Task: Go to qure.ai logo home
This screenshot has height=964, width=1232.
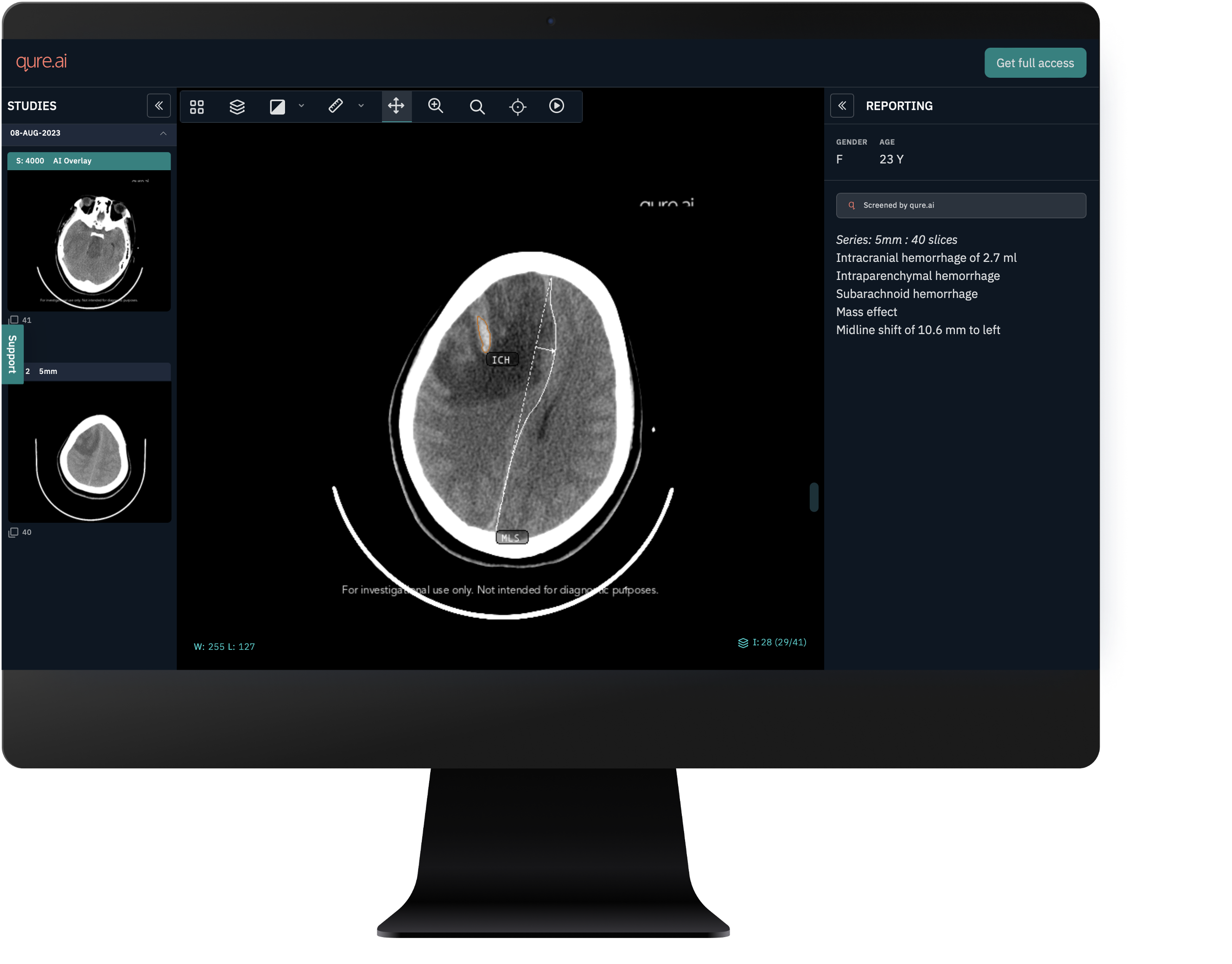Action: (41, 62)
